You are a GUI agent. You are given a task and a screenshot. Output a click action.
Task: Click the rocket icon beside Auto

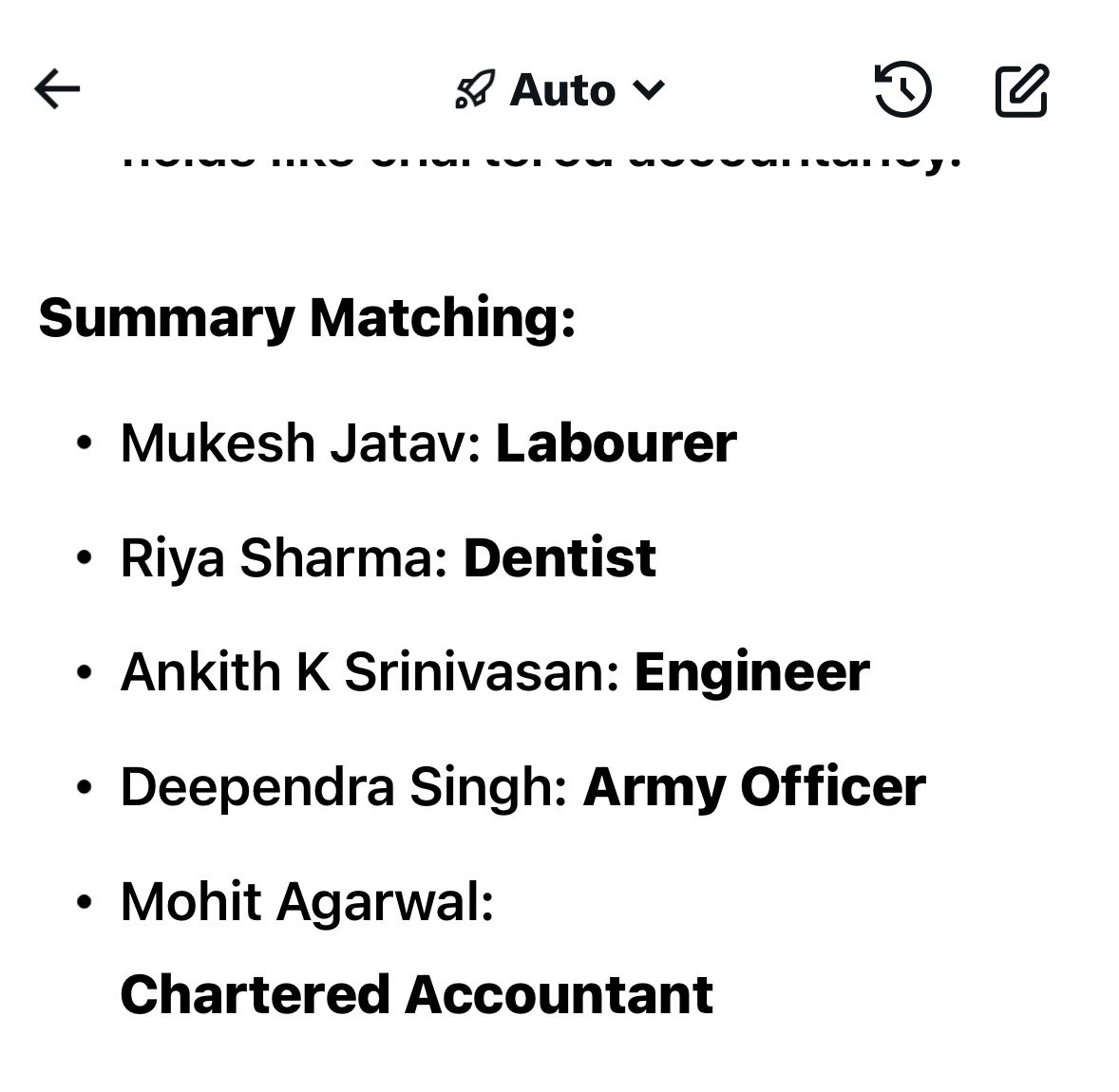click(x=475, y=90)
